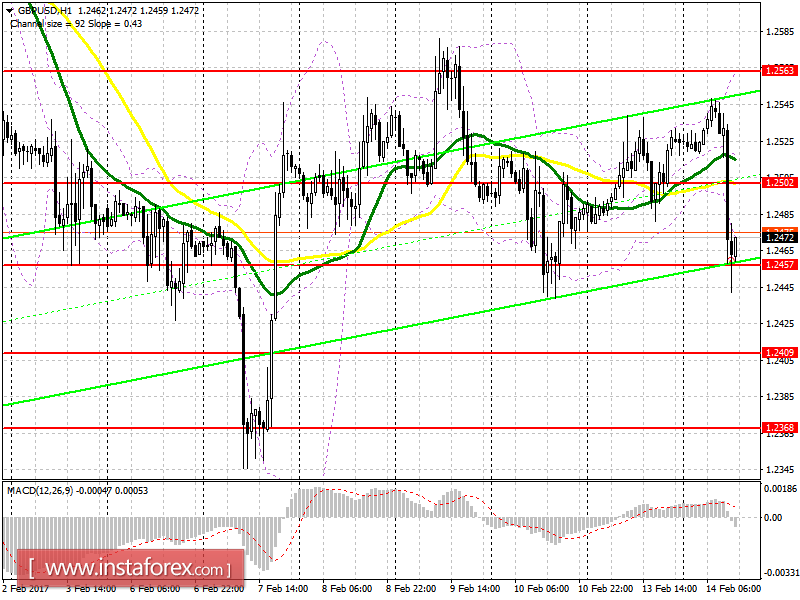Select the 14 Feb 06:00 time axis marker
This screenshot has height=600, width=800.
click(733, 588)
